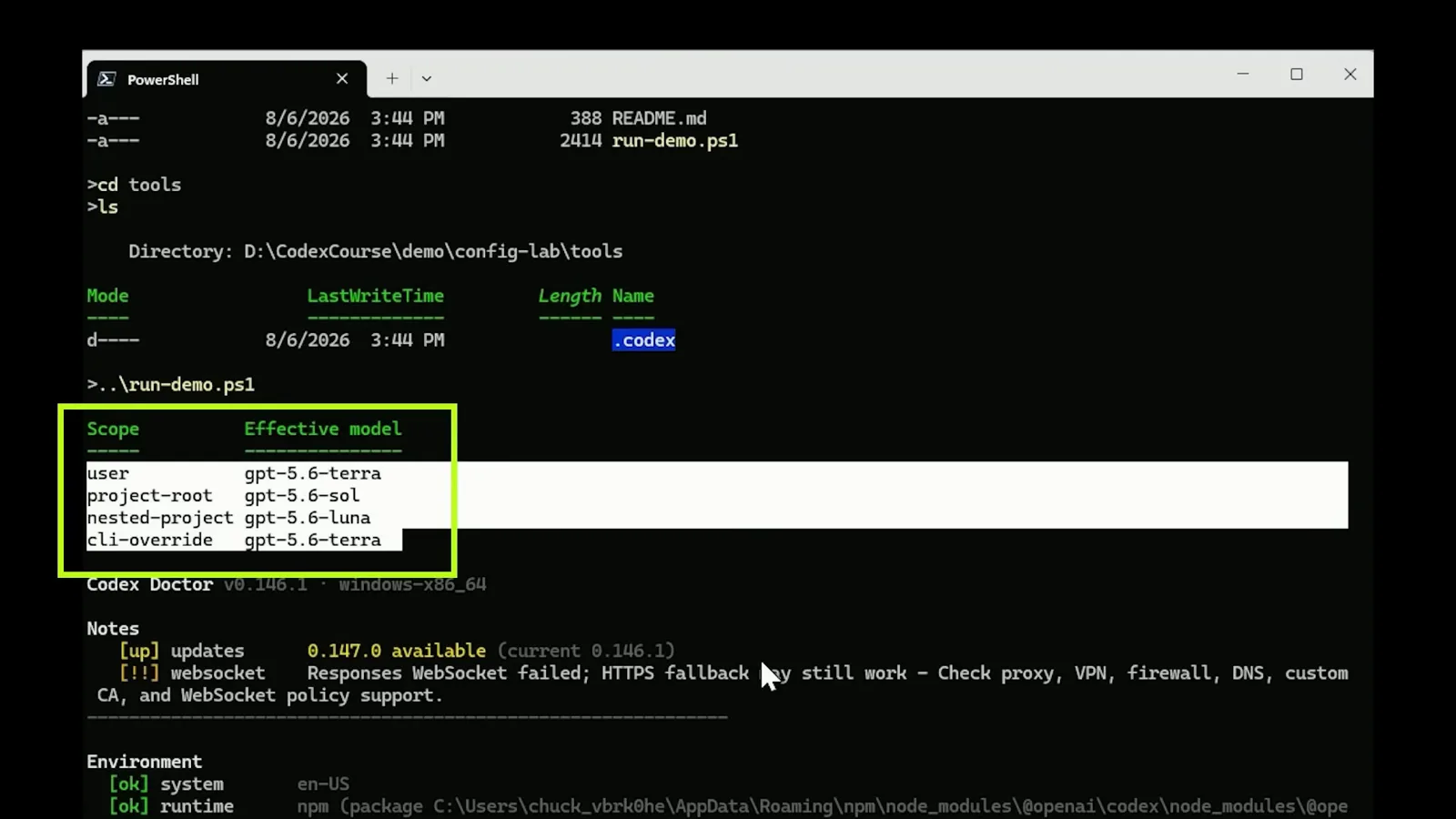Click the Scope column header
This screenshot has width=1456, height=819.
(113, 429)
